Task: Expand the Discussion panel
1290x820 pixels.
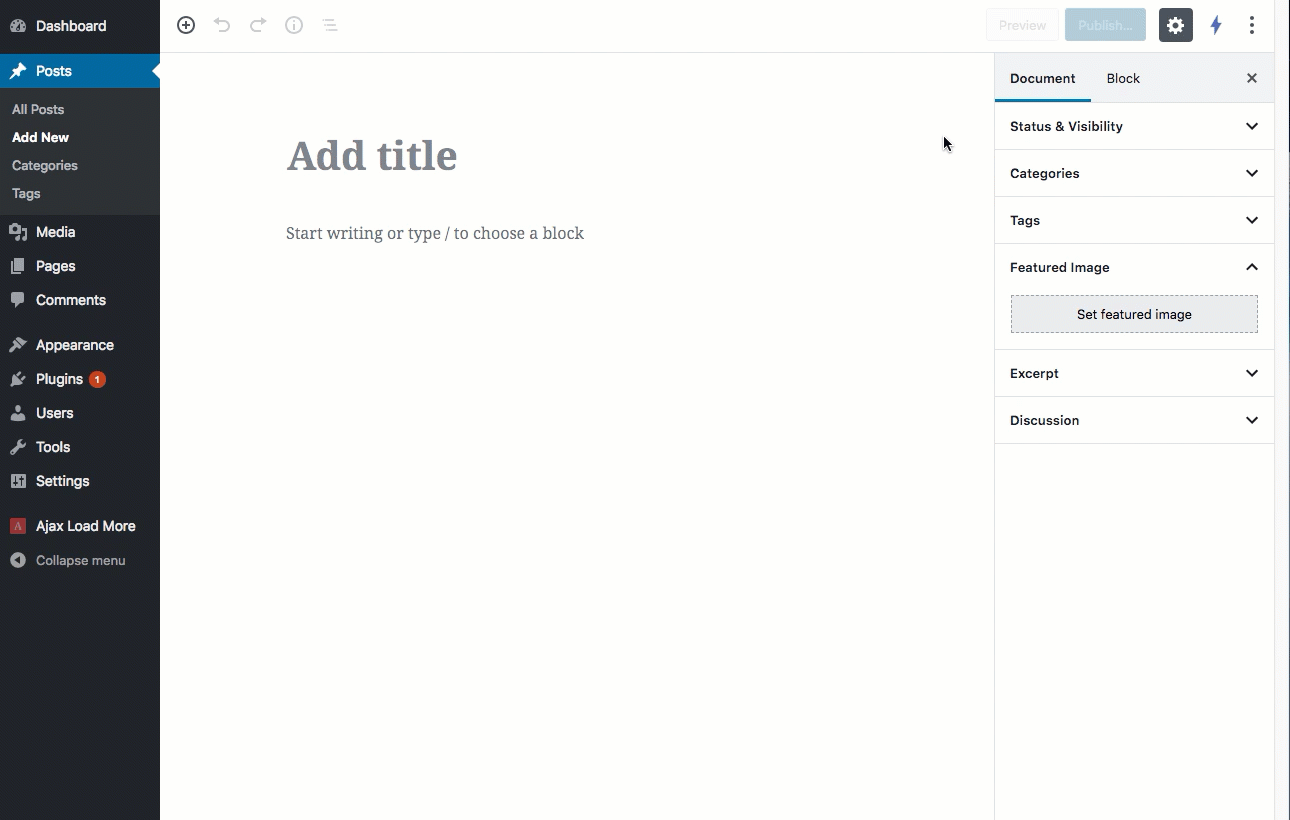Action: (x=1134, y=420)
